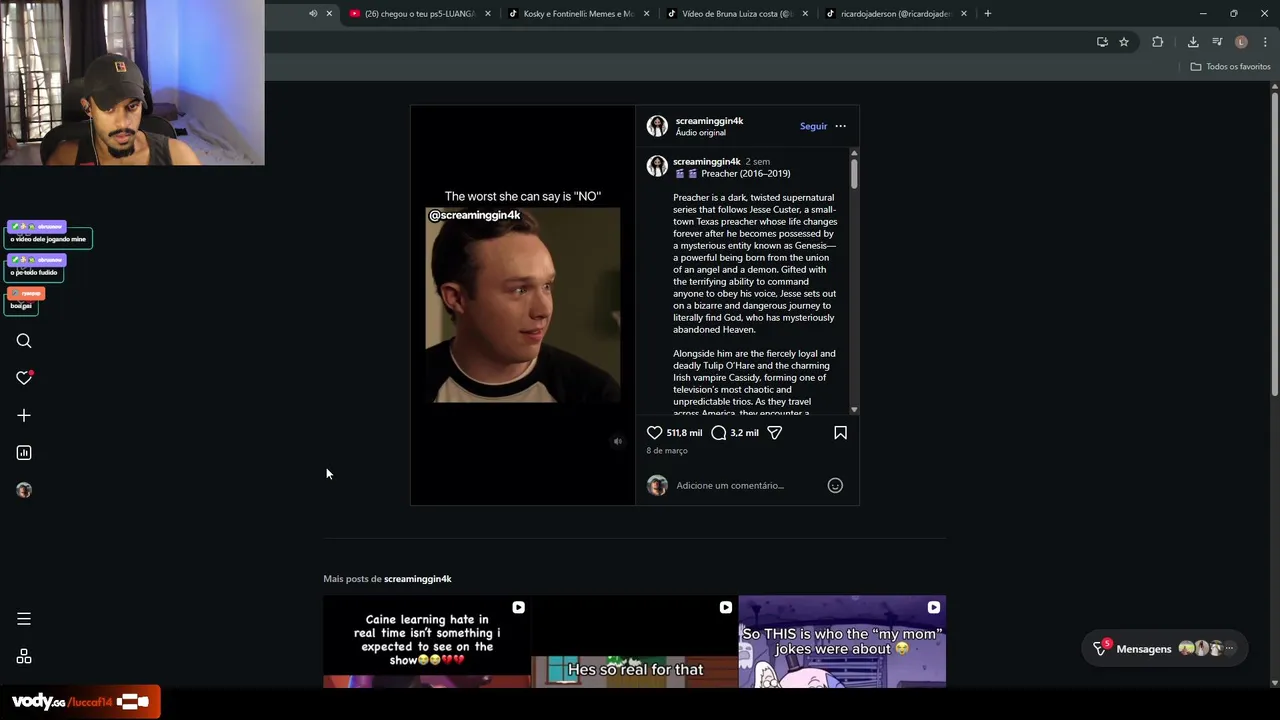This screenshot has height=720, width=1280.
Task: Mute the current tab's audio speaker icon
Action: point(313,14)
